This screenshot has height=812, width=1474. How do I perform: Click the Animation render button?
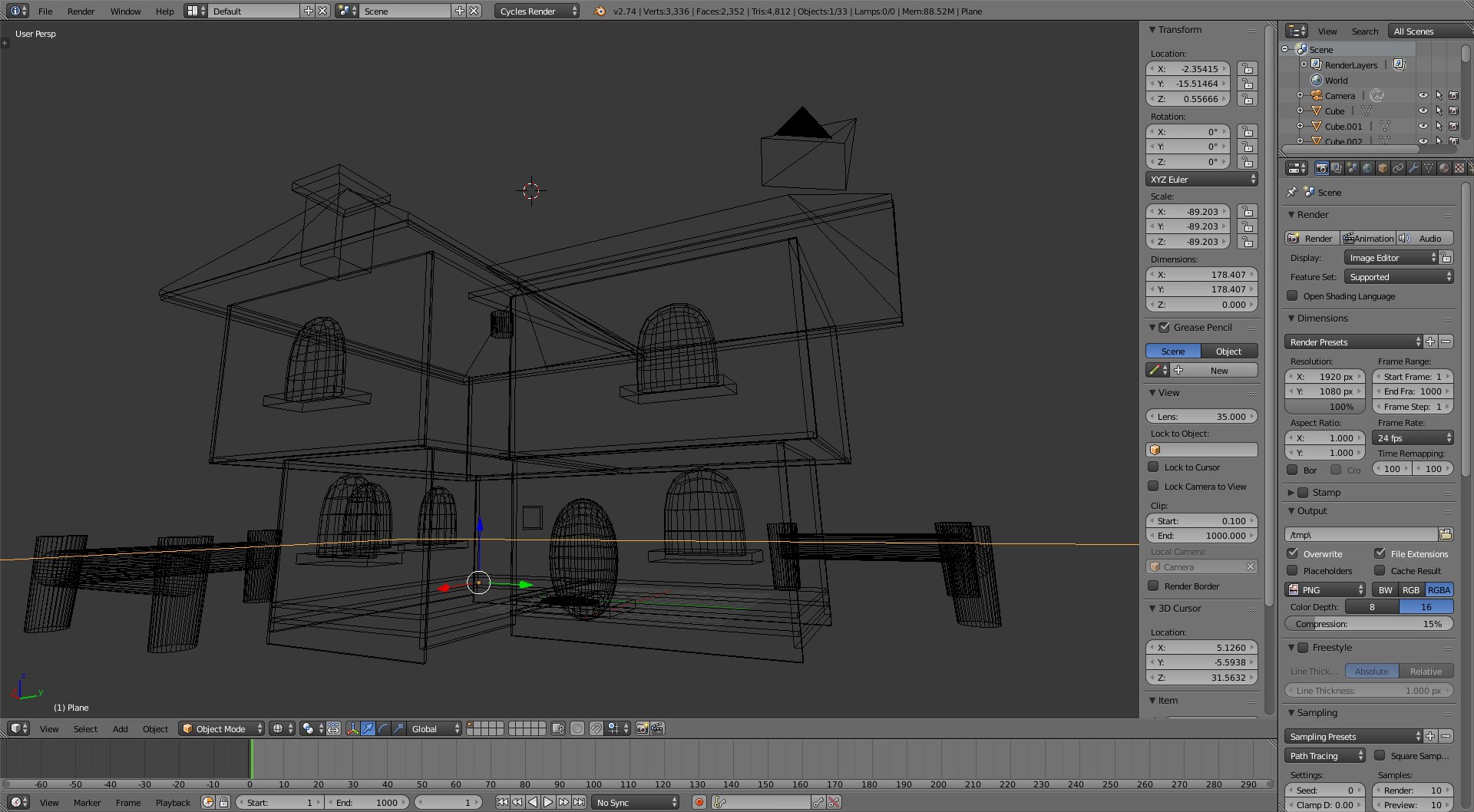coord(1368,239)
